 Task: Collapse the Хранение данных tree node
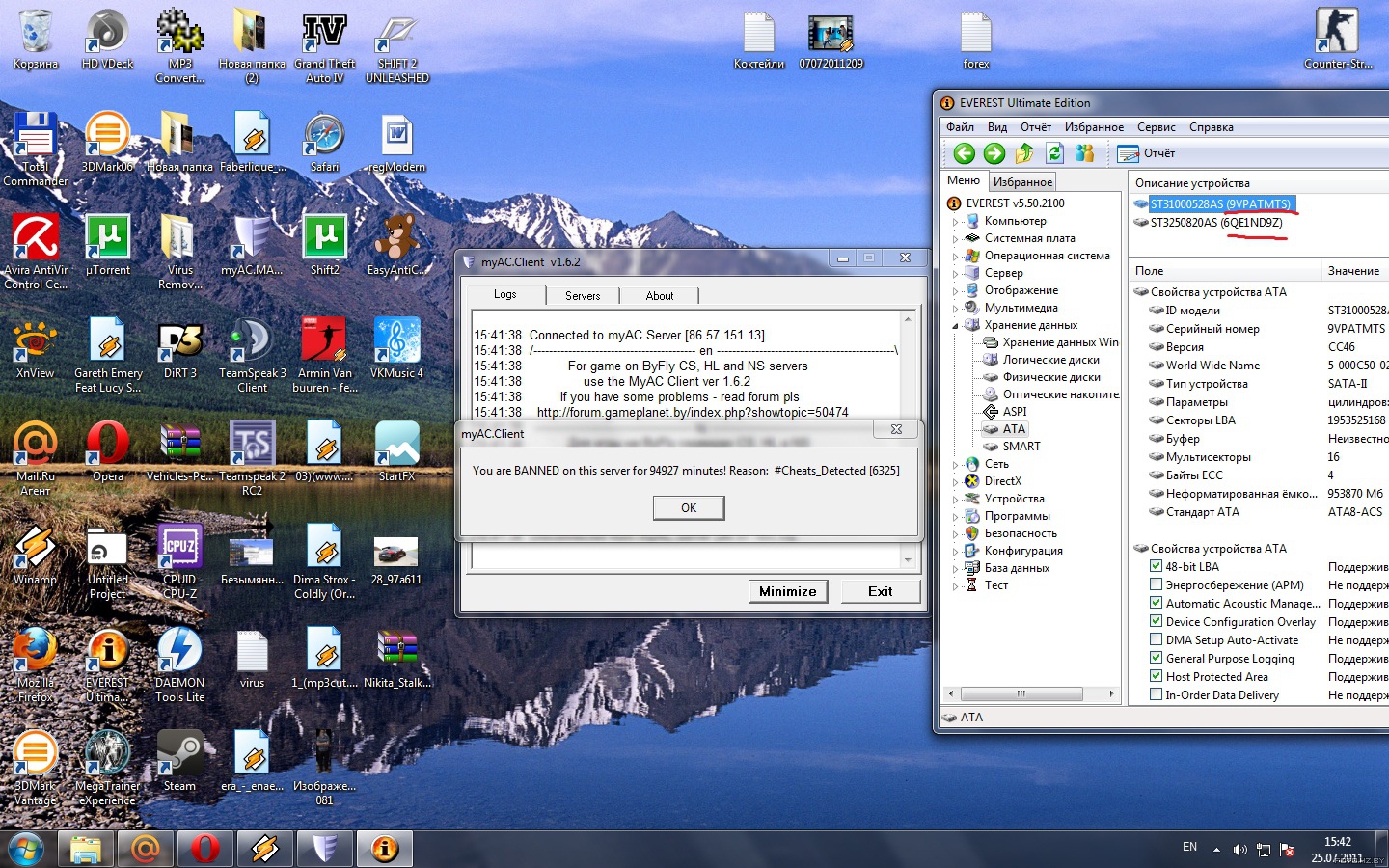(956, 326)
